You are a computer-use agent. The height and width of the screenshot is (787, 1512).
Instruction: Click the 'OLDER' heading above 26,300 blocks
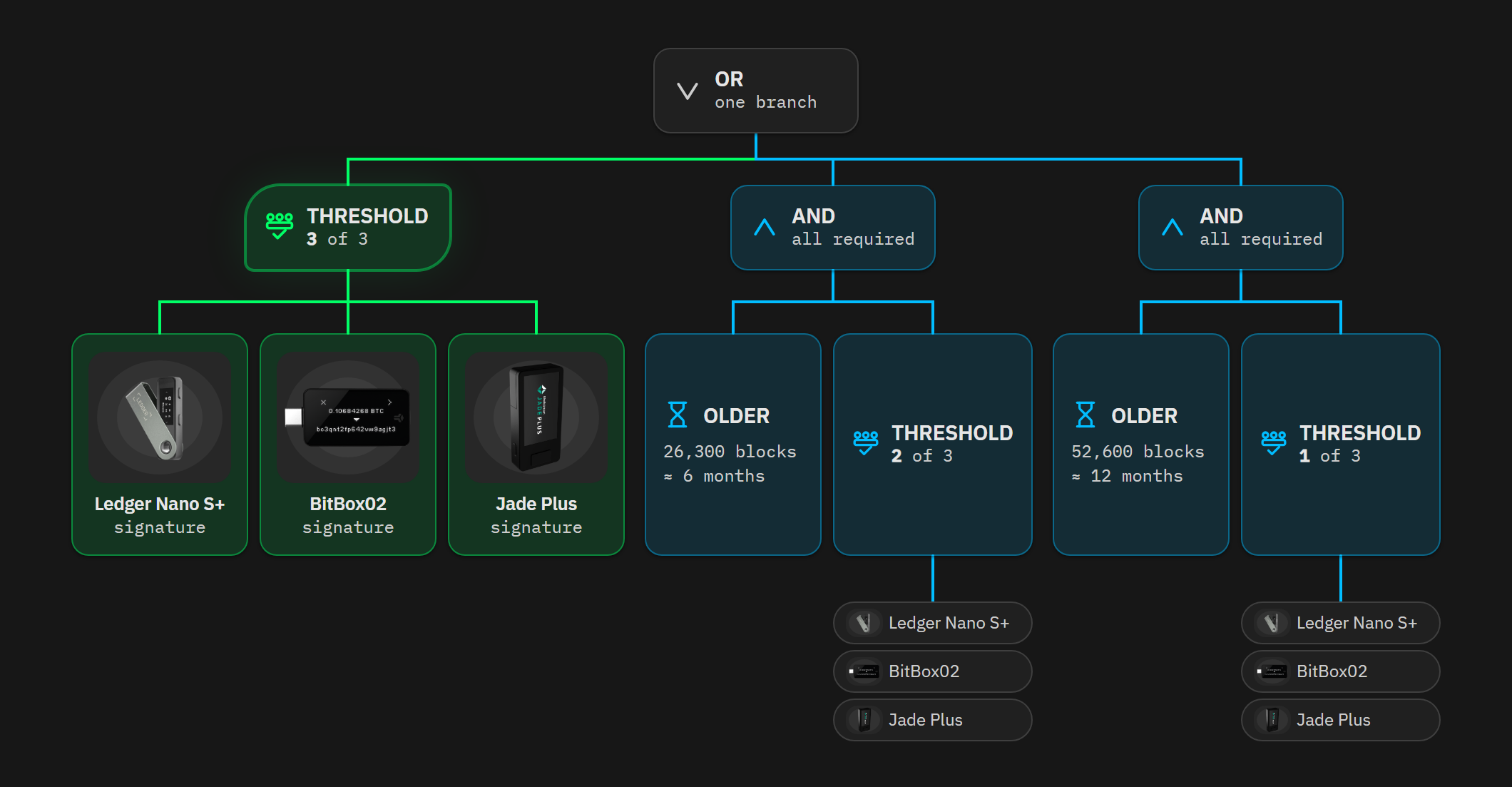736,416
